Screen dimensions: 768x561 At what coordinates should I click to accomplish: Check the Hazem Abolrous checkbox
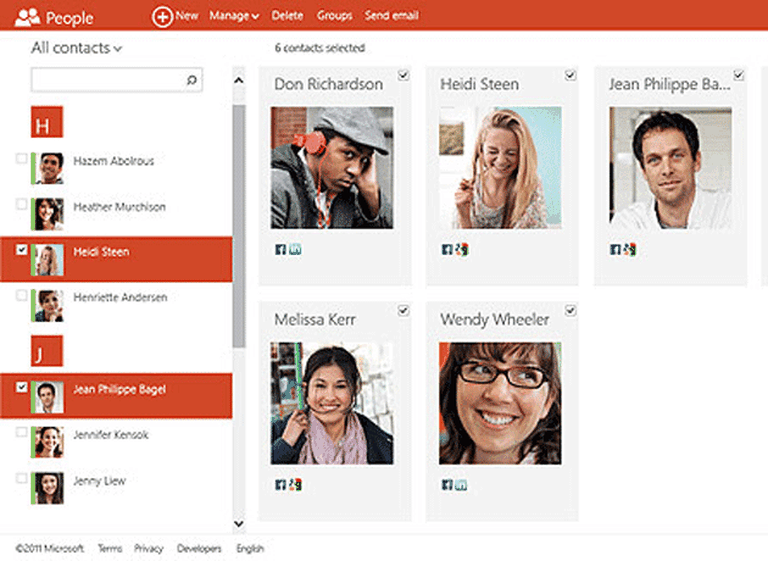pos(21,158)
